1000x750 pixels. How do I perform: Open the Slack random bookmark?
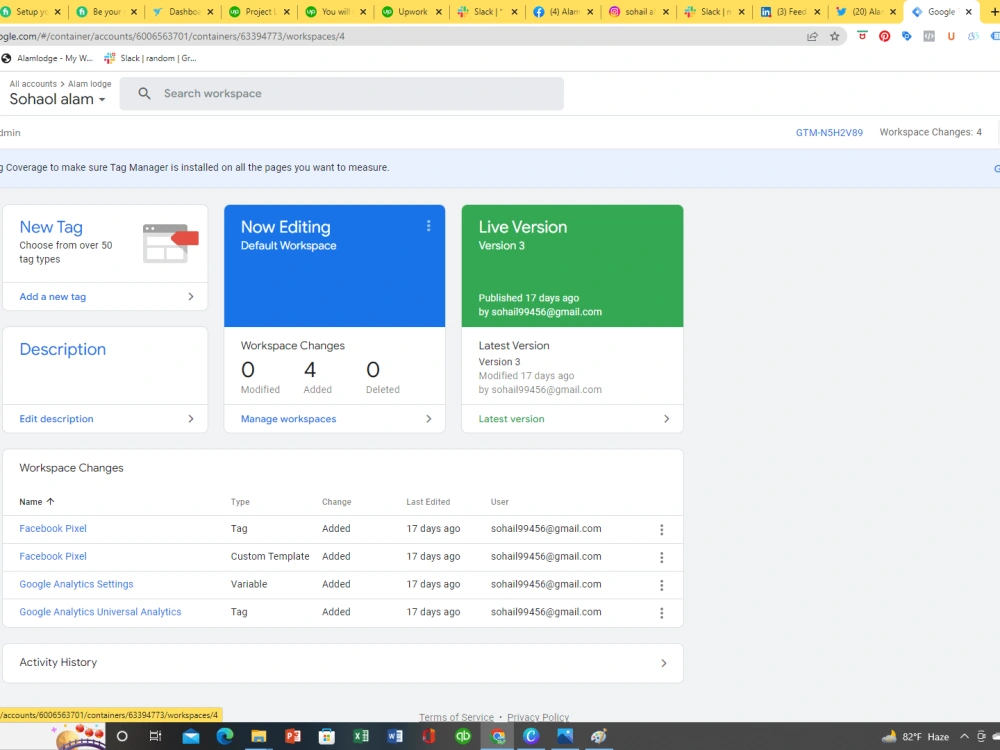(151, 58)
